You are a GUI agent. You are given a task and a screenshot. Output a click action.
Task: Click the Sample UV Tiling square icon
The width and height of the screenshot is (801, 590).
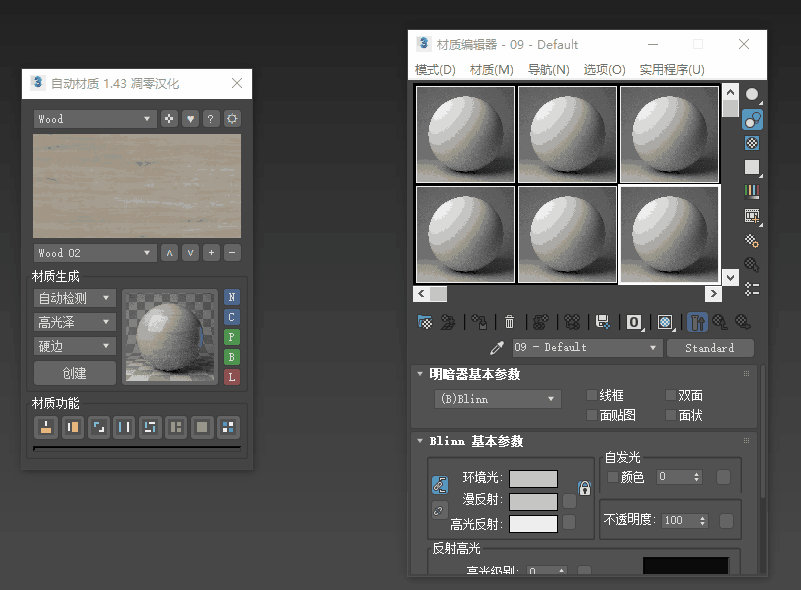pos(752,168)
